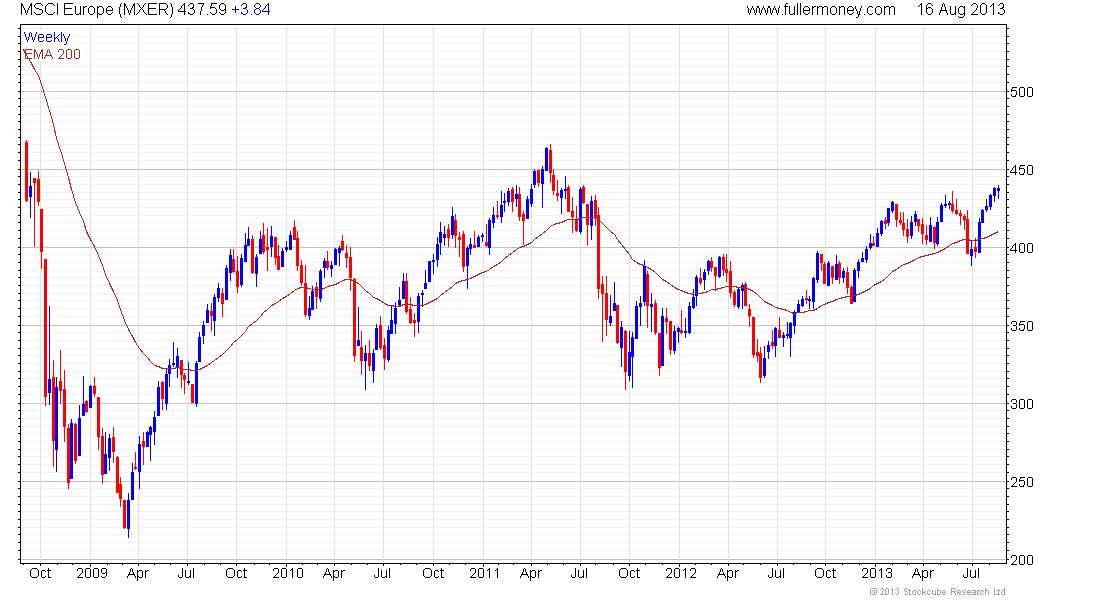Click the Stockcube Research Ltd copyright text
This screenshot has height=600, width=1100.
click(x=937, y=592)
